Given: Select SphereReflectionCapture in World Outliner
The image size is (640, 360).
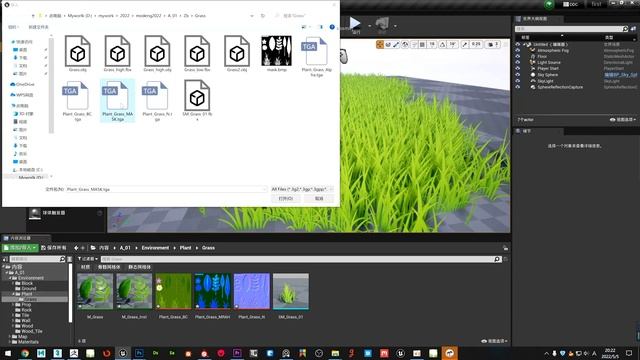Looking at the screenshot, I should coord(560,87).
